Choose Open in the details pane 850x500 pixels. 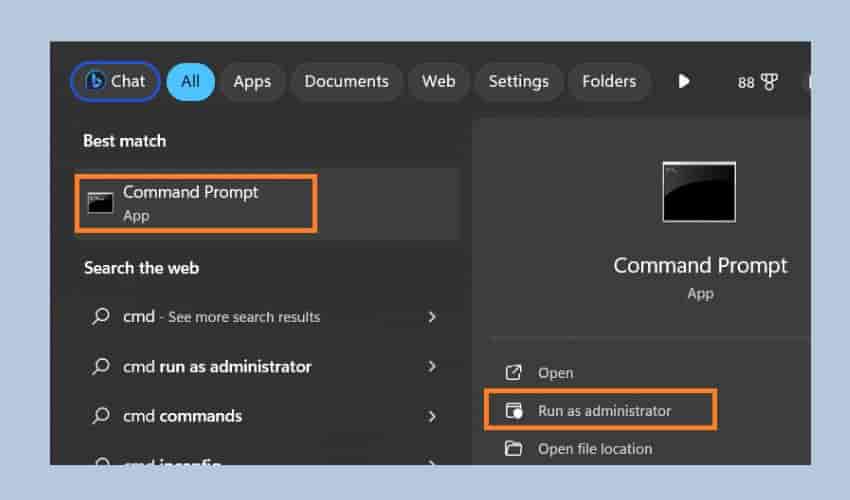tap(555, 373)
